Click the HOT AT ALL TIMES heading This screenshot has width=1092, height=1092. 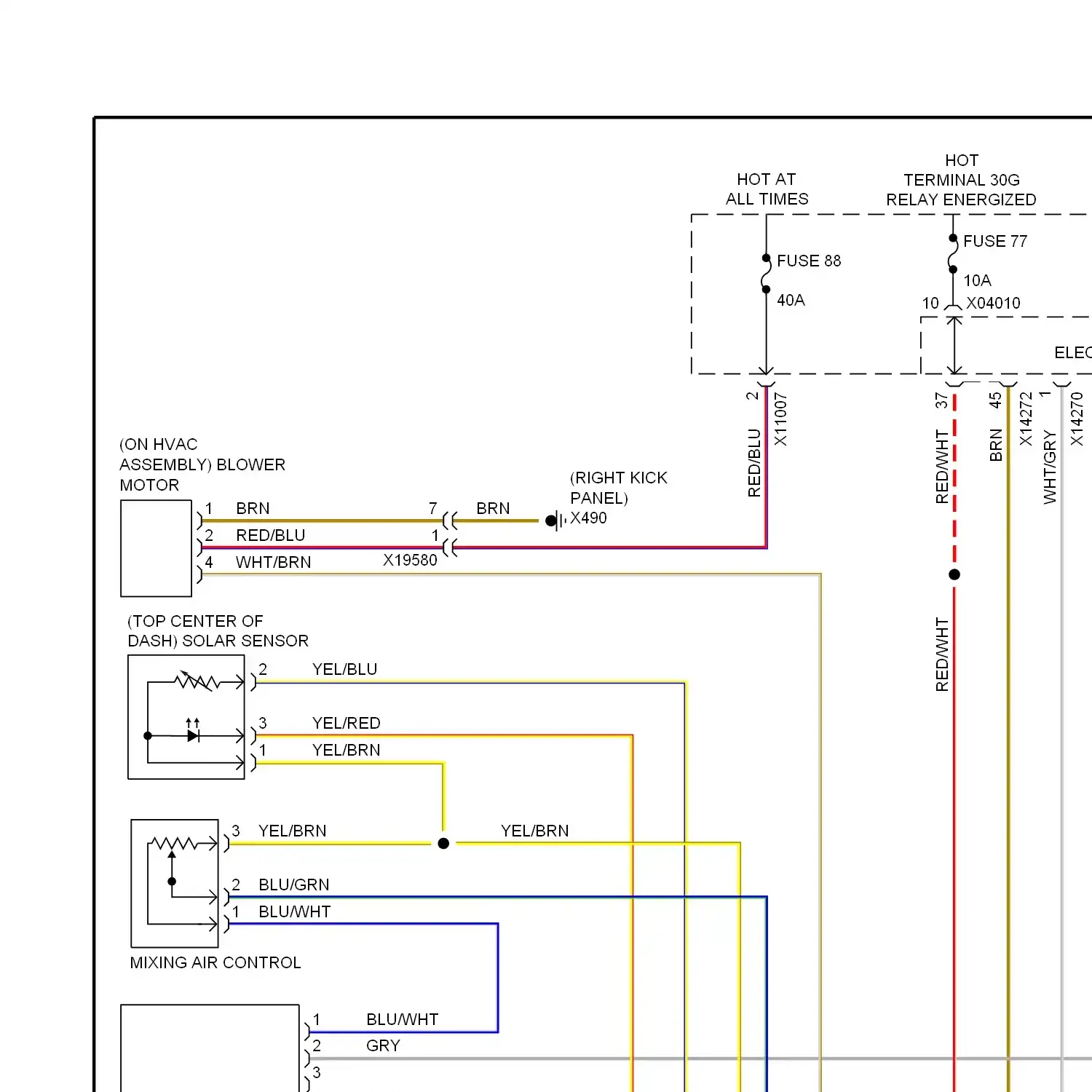[767, 189]
